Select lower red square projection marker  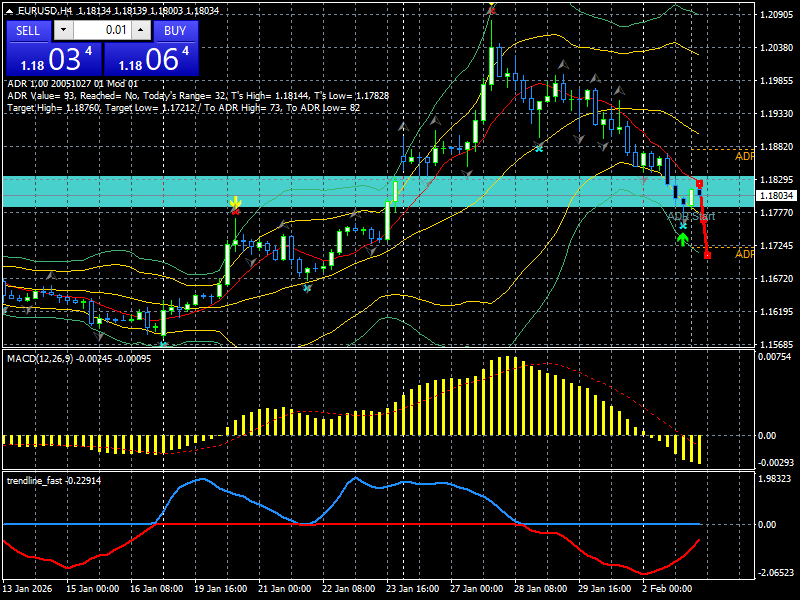[x=707, y=255]
